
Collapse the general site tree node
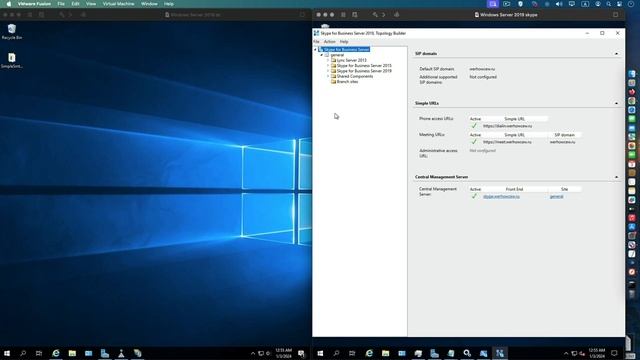[322, 55]
